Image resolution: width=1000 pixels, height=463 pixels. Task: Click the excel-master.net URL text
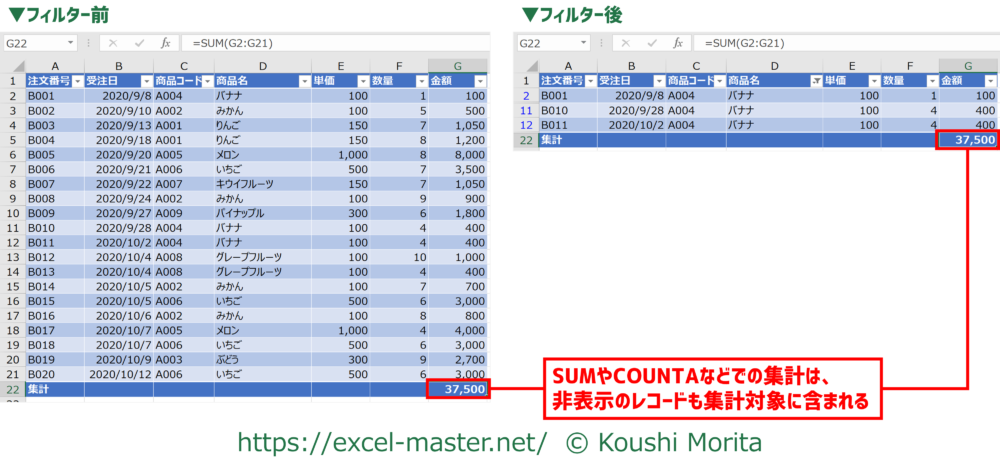click(391, 441)
